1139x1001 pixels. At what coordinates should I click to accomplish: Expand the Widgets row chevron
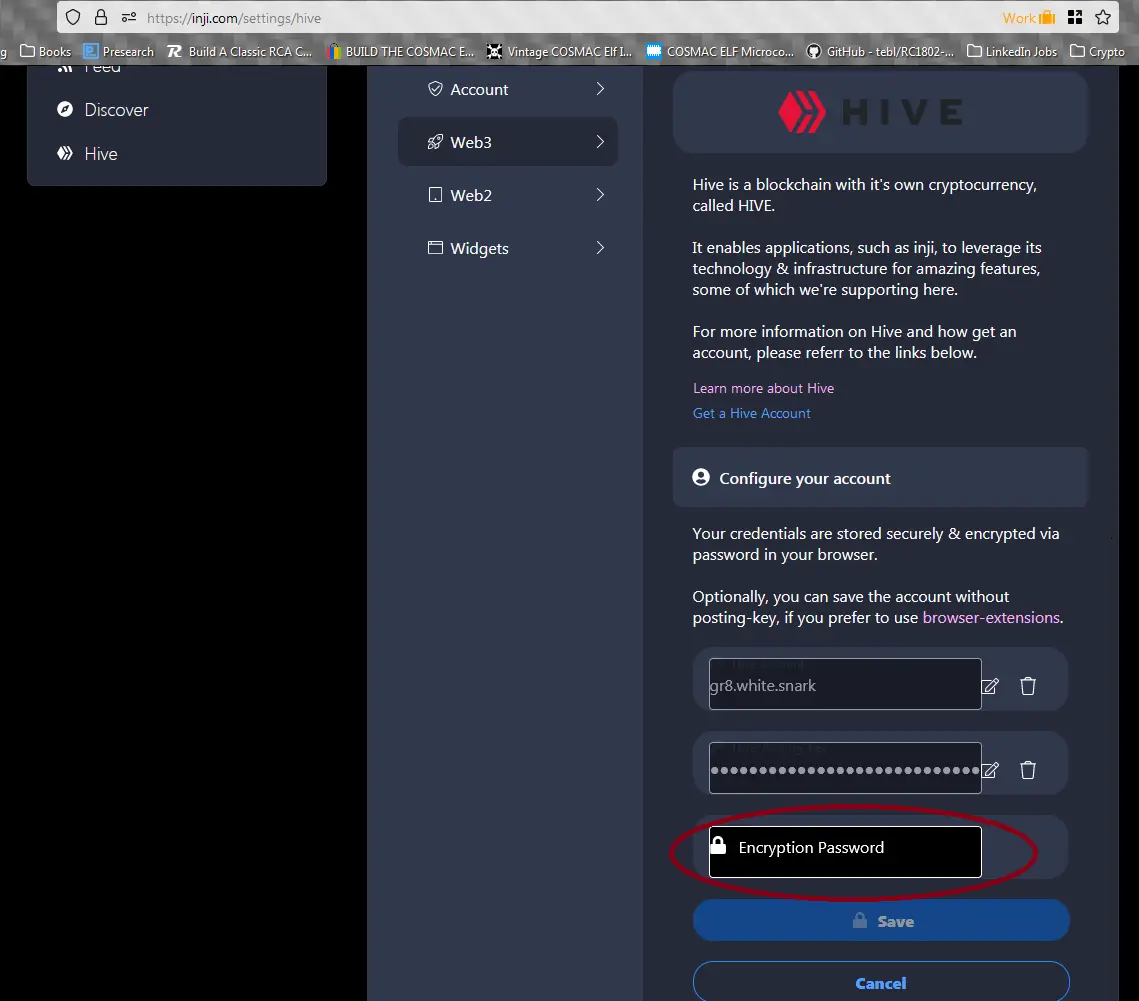pyautogui.click(x=600, y=248)
